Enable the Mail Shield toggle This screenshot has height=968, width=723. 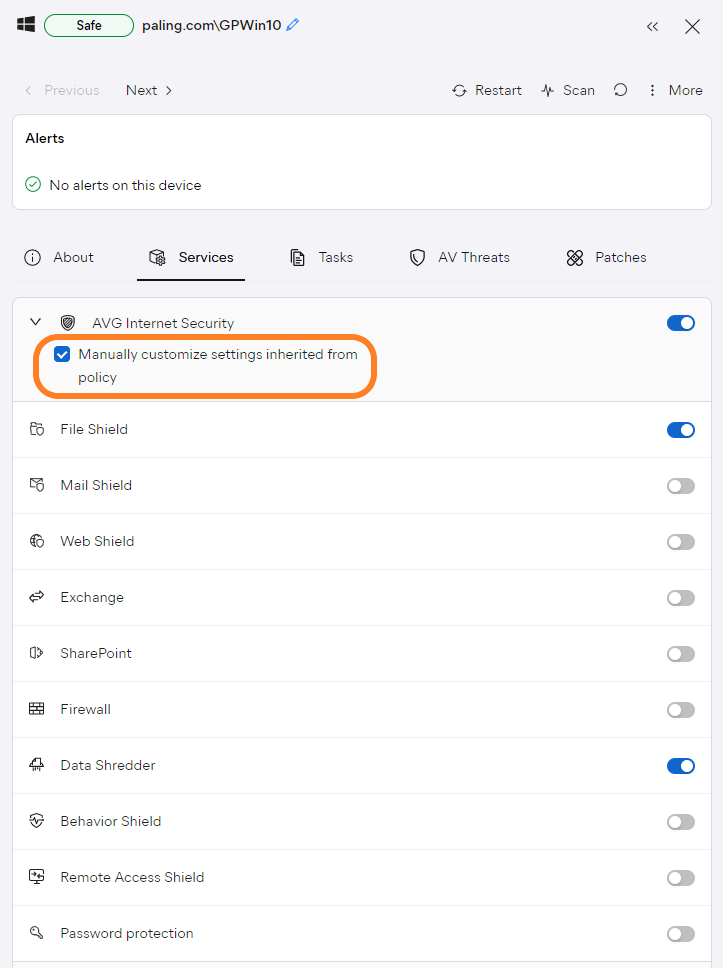pos(680,486)
